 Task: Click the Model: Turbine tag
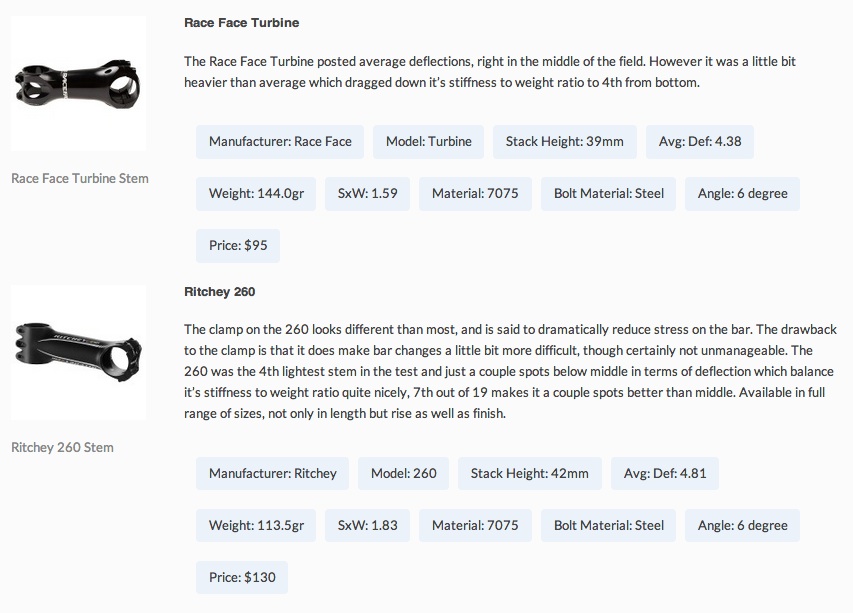429,142
